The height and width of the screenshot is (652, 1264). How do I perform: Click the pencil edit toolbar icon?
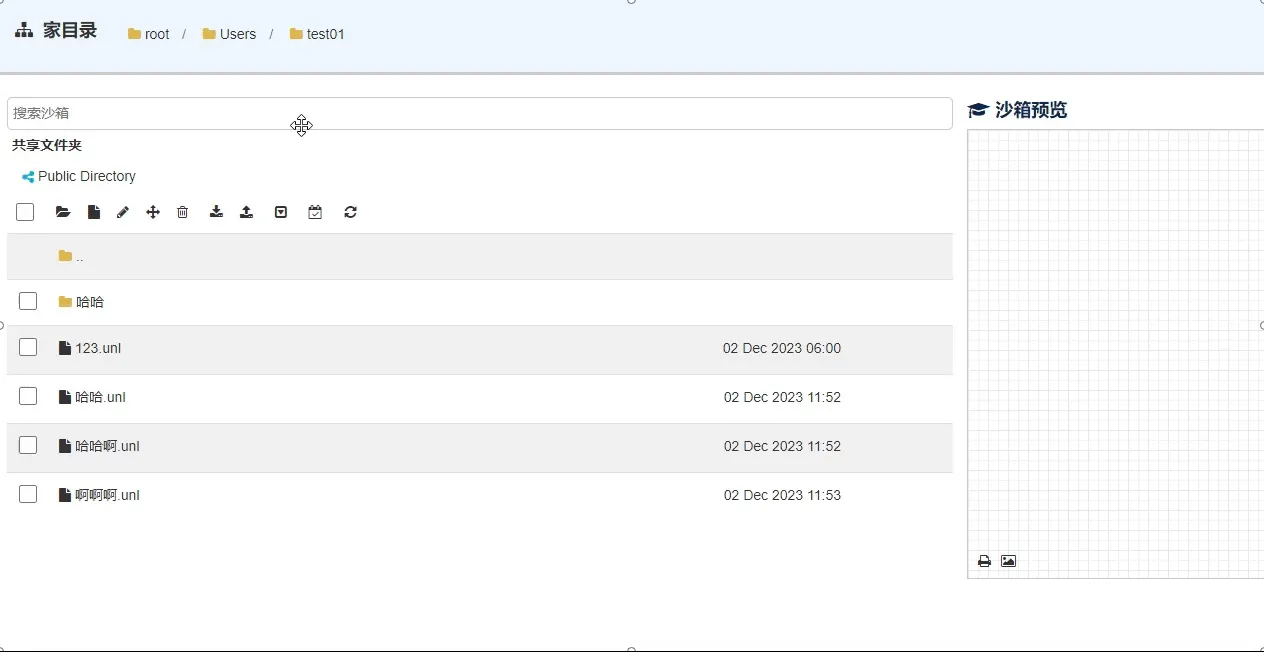123,212
